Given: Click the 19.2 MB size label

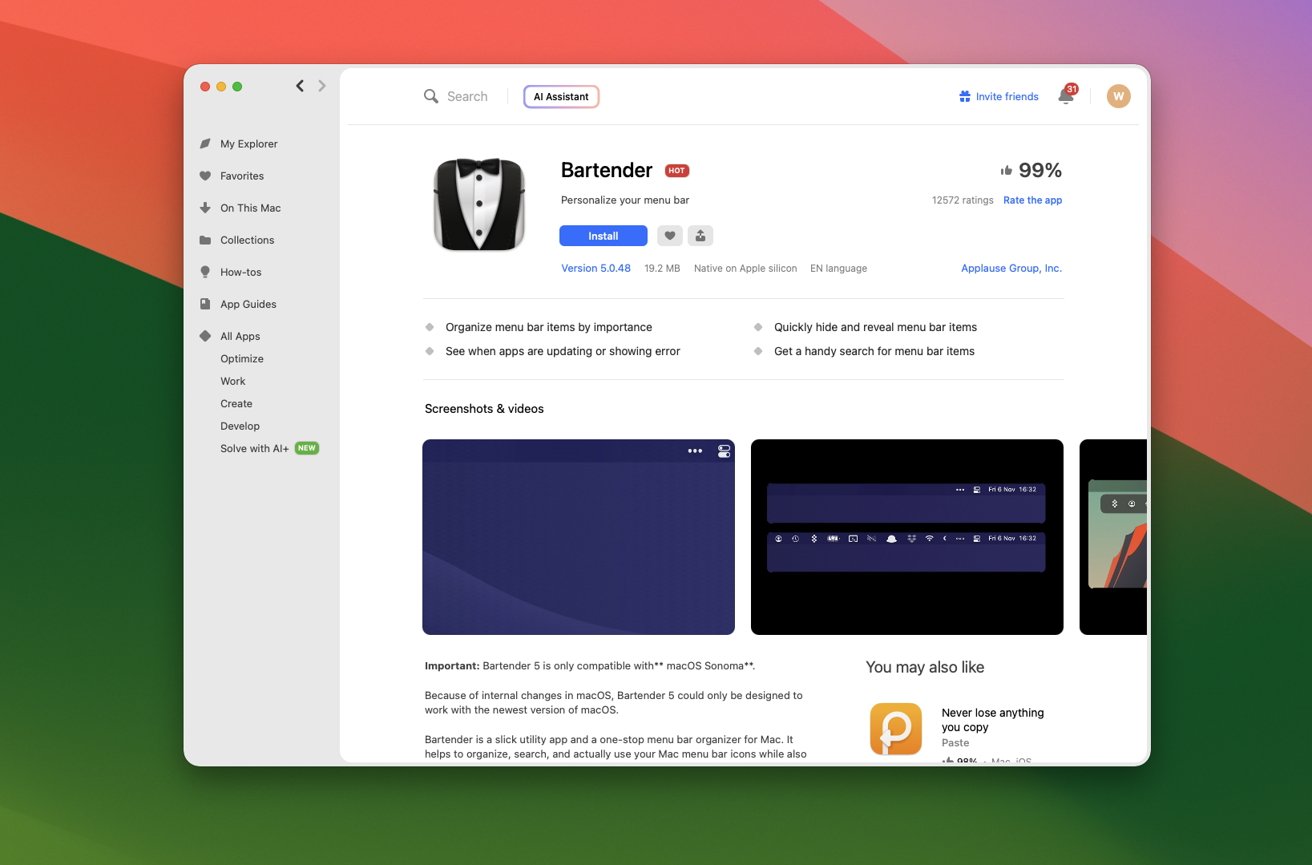Looking at the screenshot, I should pos(662,268).
